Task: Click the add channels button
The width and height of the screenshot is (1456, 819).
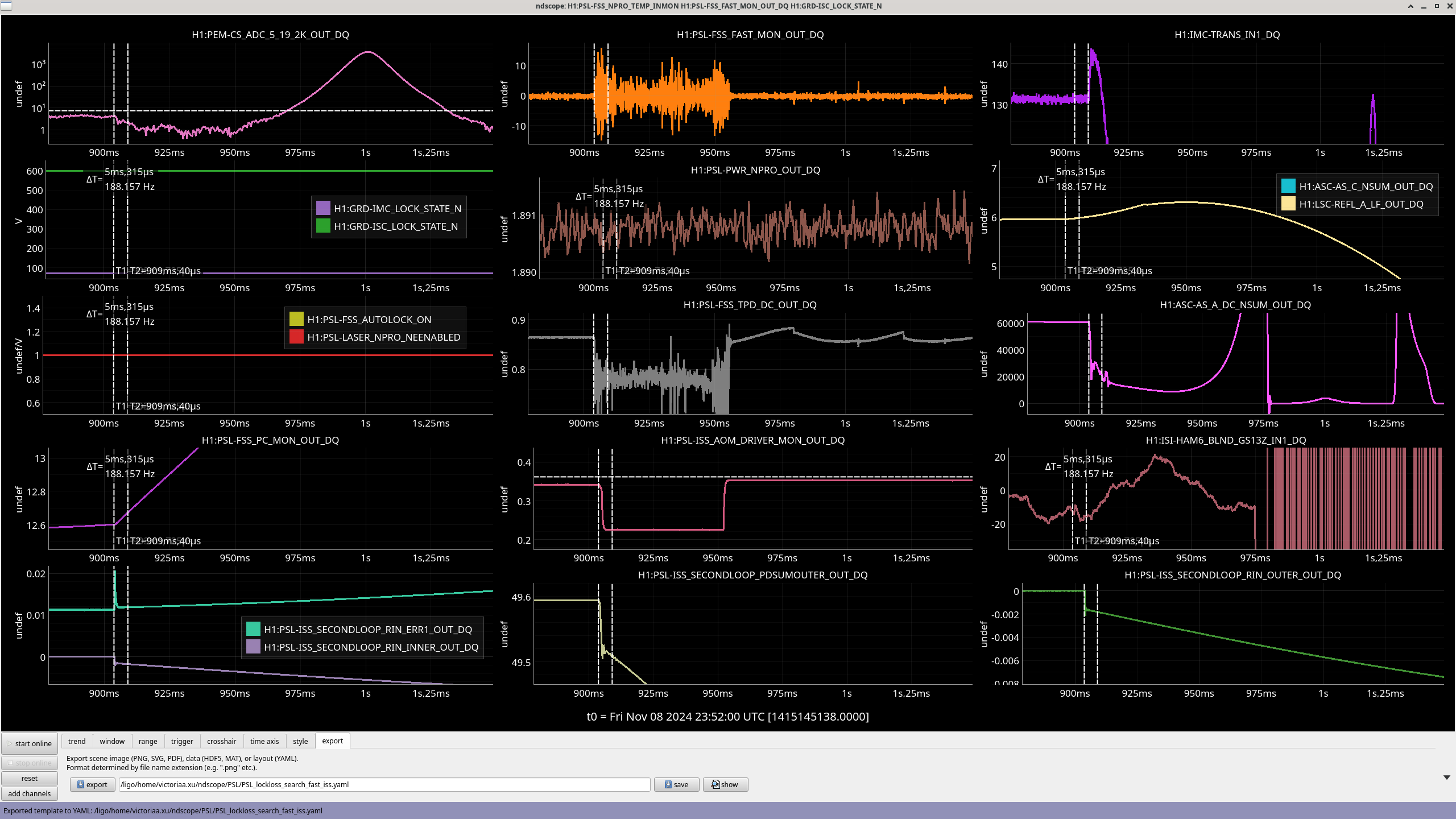Action: 30,793
